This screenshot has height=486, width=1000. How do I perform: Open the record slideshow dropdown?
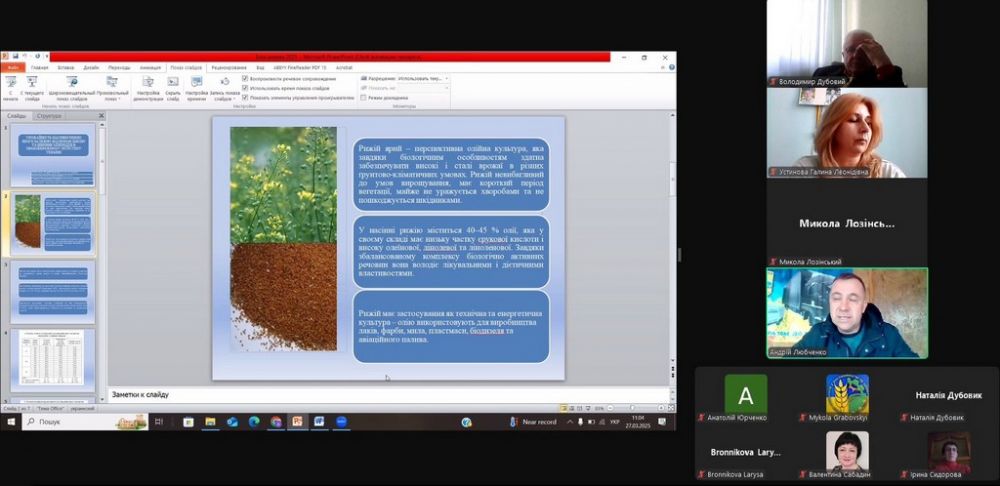pos(225,88)
